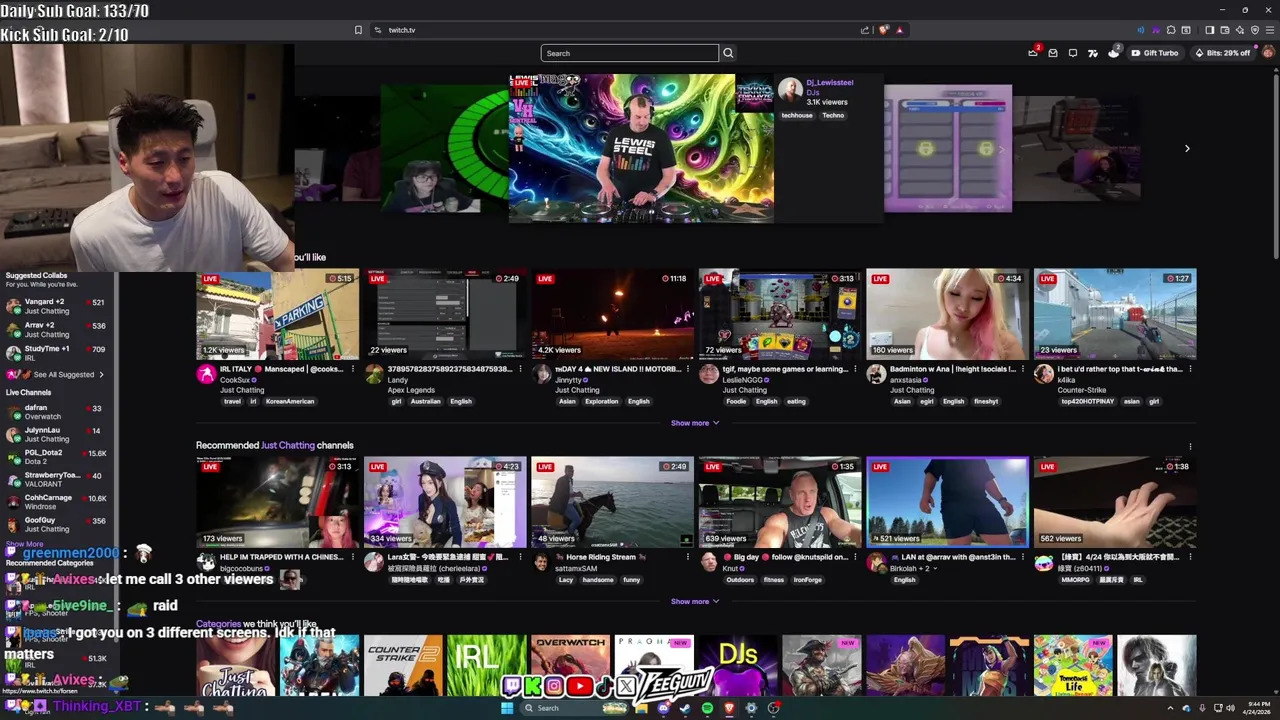This screenshot has width=1280, height=720.
Task: Open the featured DJ stream preview
Action: [641, 148]
